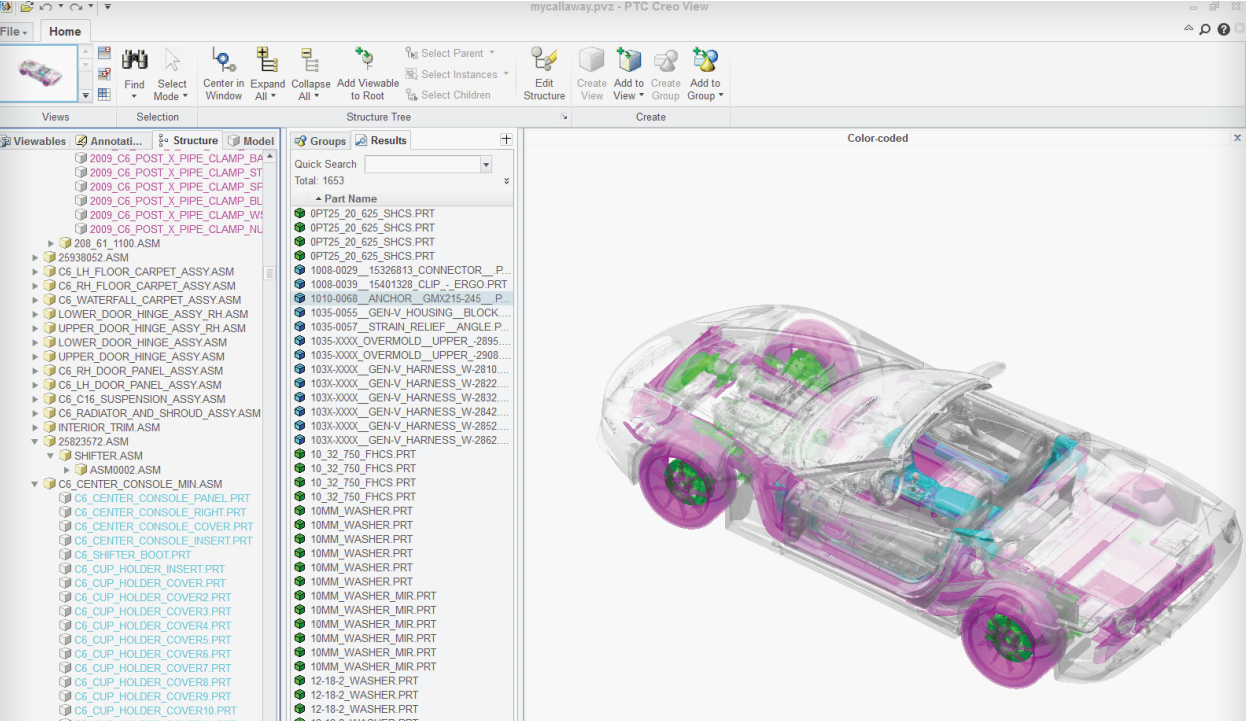
Task: Open quick access toolbar customize arrow
Action: coord(107,7)
